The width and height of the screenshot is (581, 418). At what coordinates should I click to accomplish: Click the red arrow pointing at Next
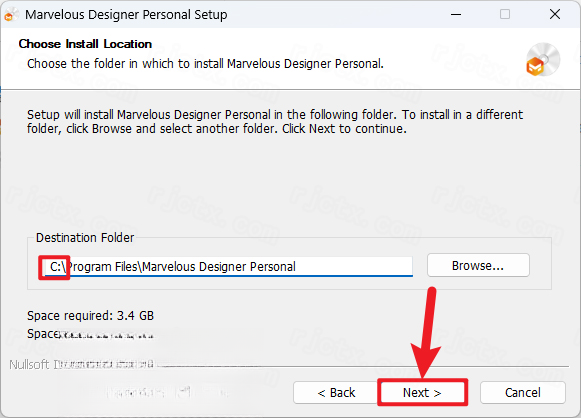click(x=426, y=332)
